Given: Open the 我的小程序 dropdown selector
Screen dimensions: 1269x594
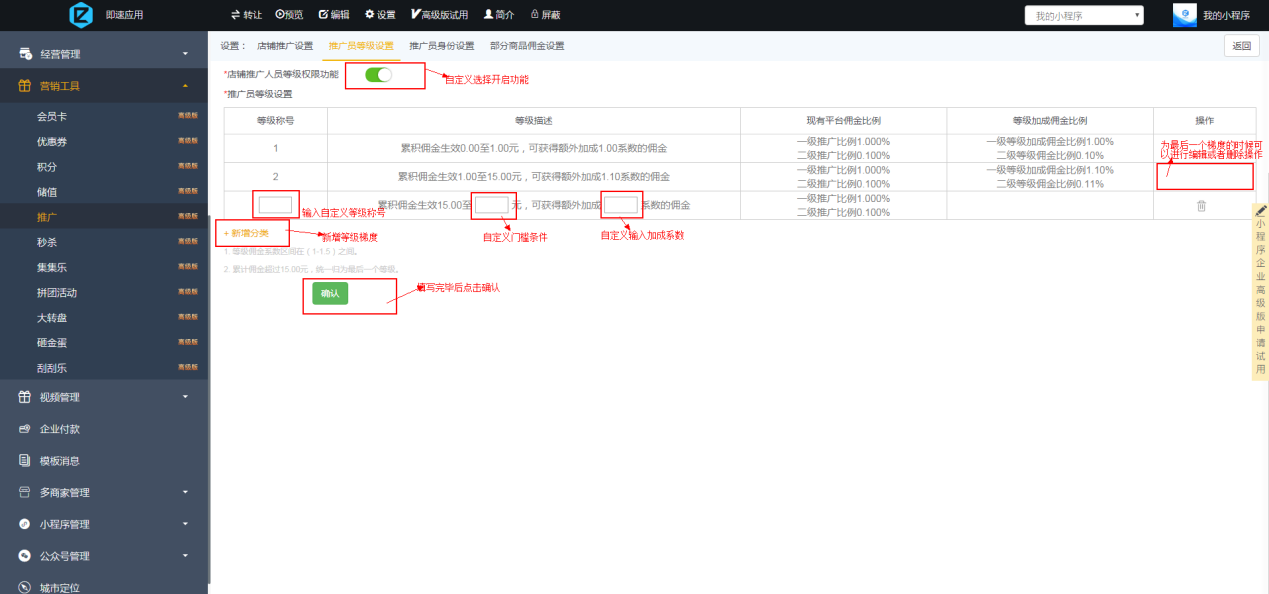Looking at the screenshot, I should point(1083,15).
